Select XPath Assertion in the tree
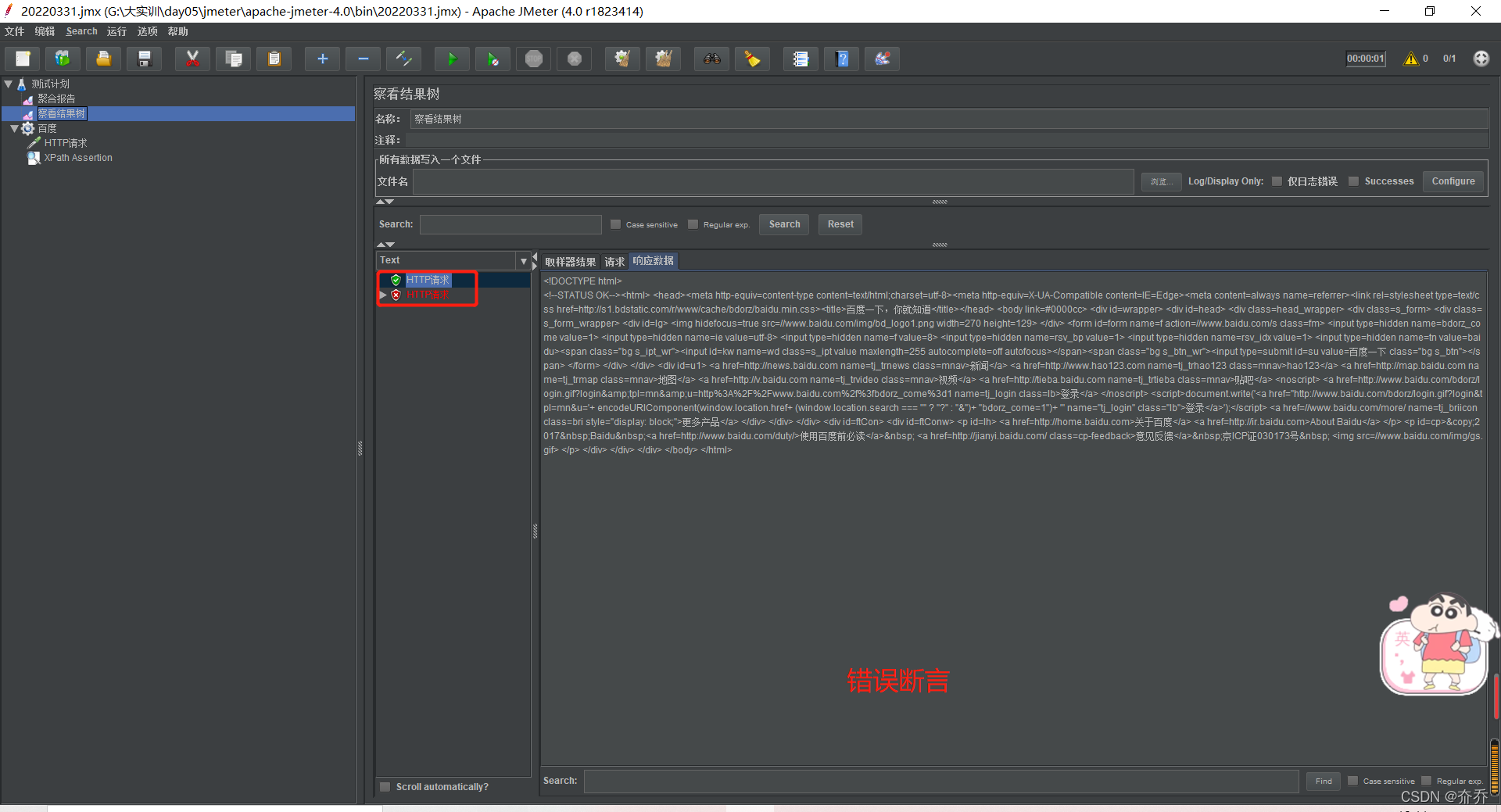 [x=78, y=158]
